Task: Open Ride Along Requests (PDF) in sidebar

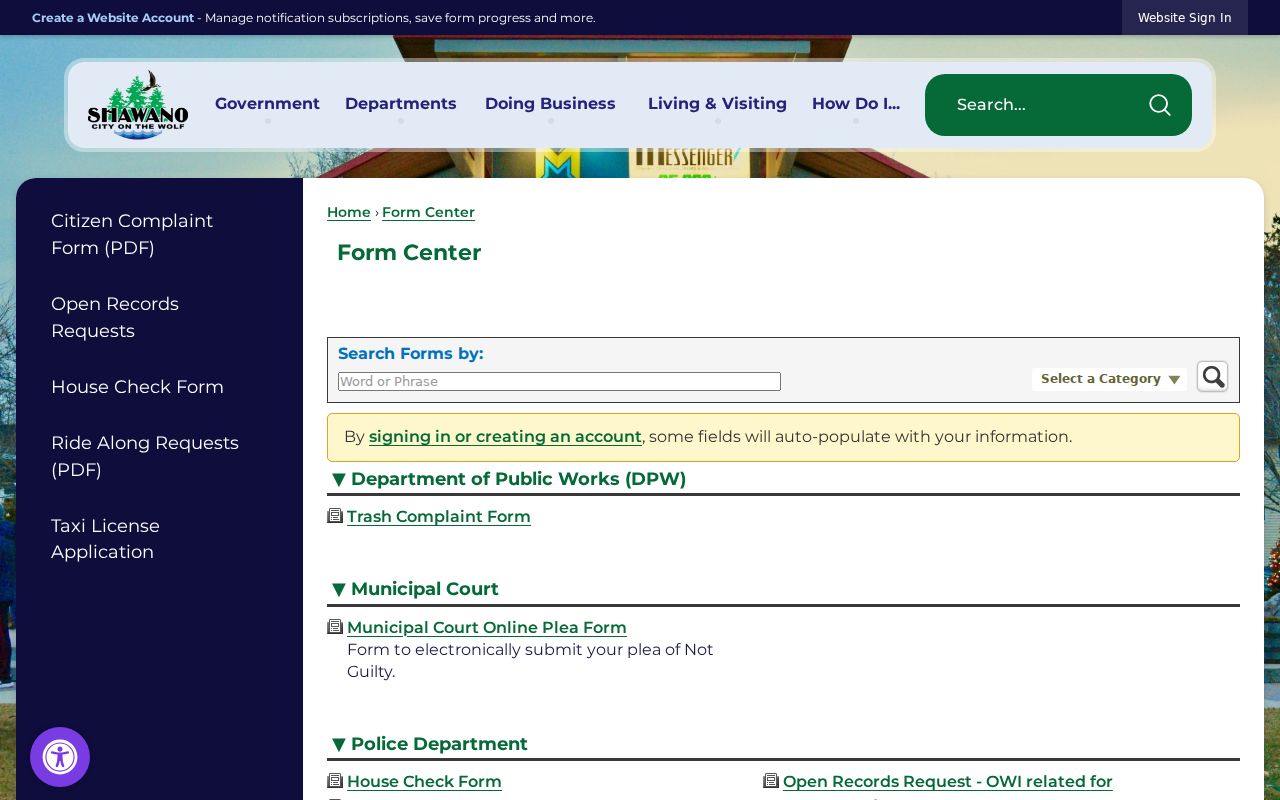Action: (145, 456)
